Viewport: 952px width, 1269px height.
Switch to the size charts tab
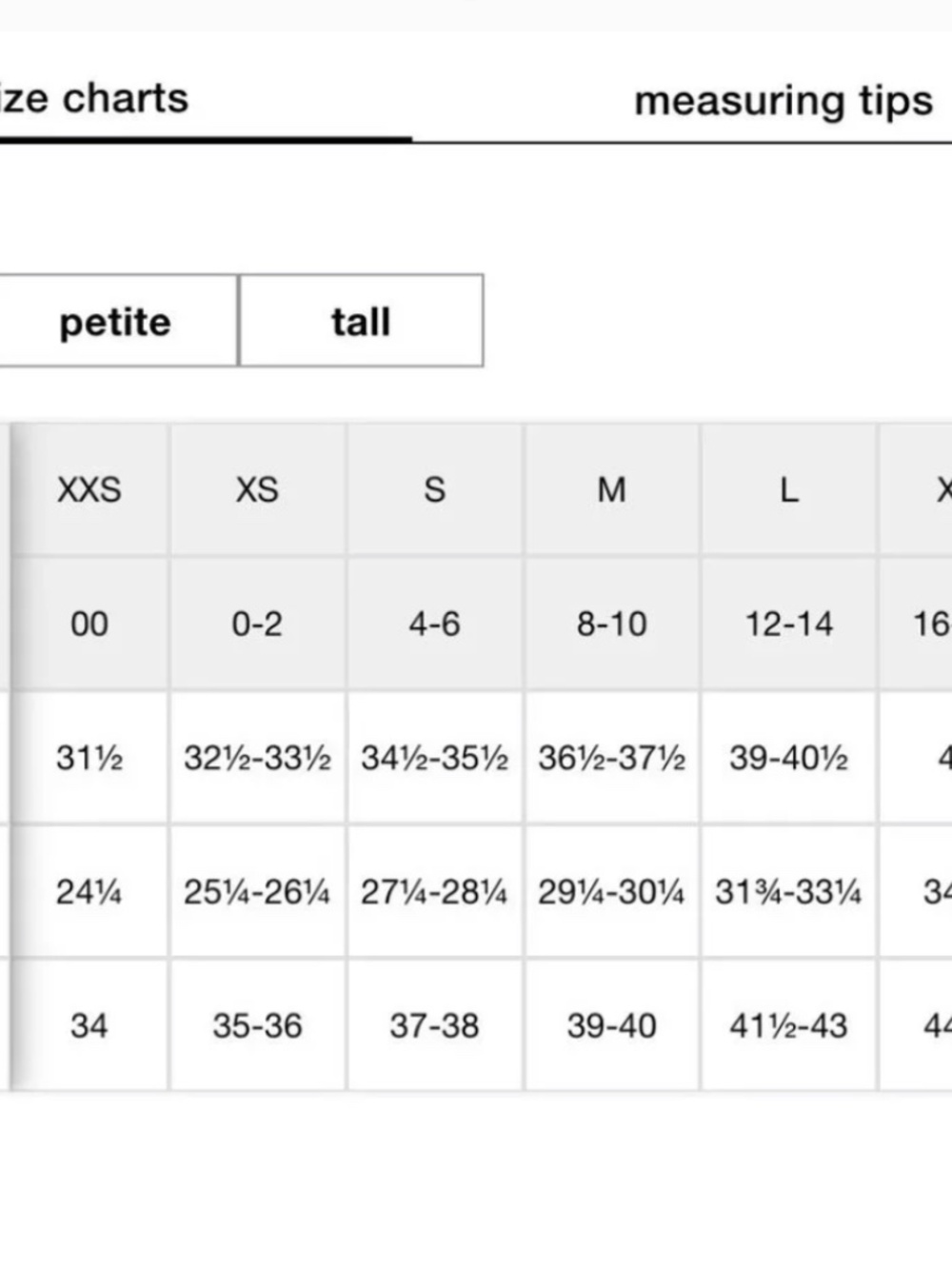94,98
